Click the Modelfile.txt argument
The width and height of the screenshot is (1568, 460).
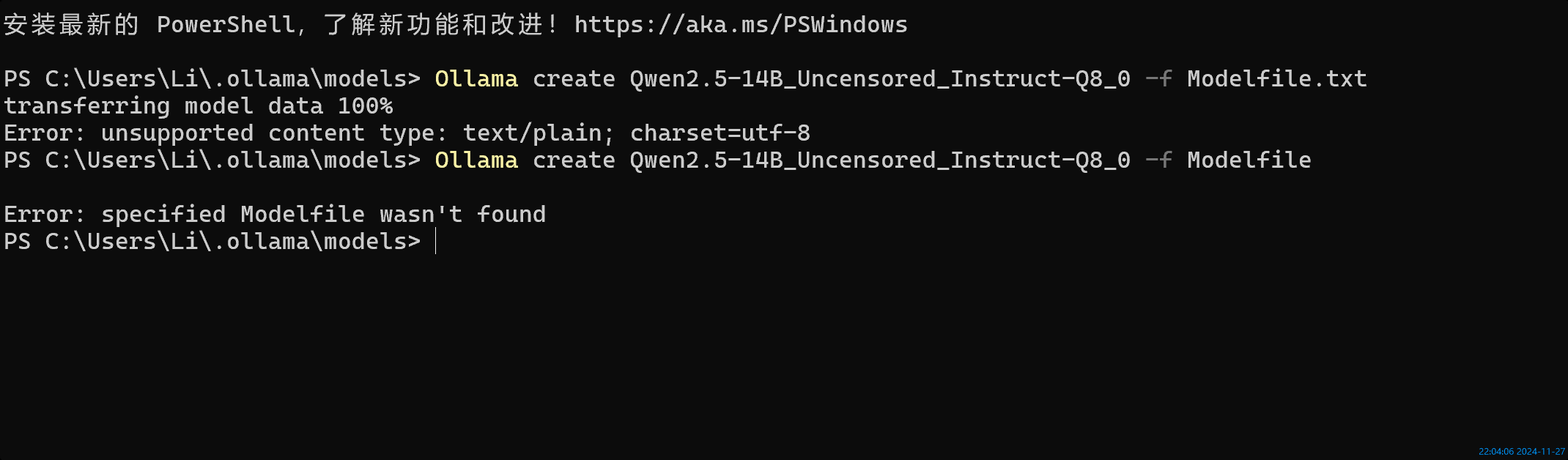pos(1276,79)
